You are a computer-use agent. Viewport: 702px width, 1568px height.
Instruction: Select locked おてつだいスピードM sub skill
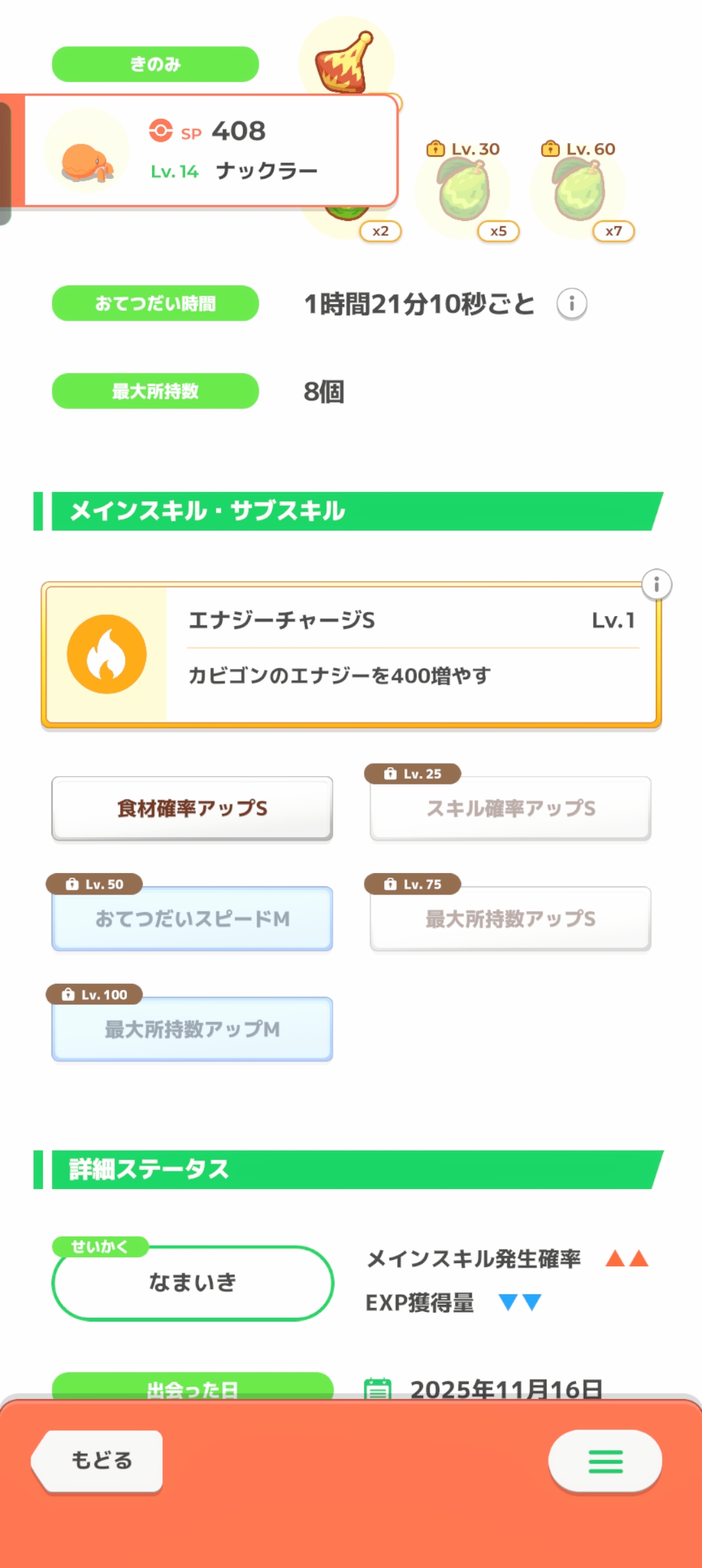pyautogui.click(x=192, y=919)
